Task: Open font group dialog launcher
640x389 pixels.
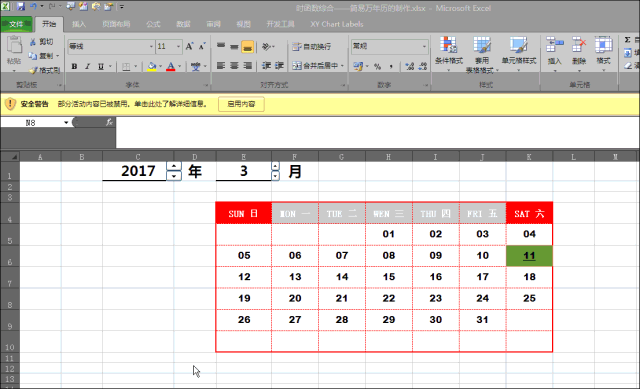Action: 206,85
